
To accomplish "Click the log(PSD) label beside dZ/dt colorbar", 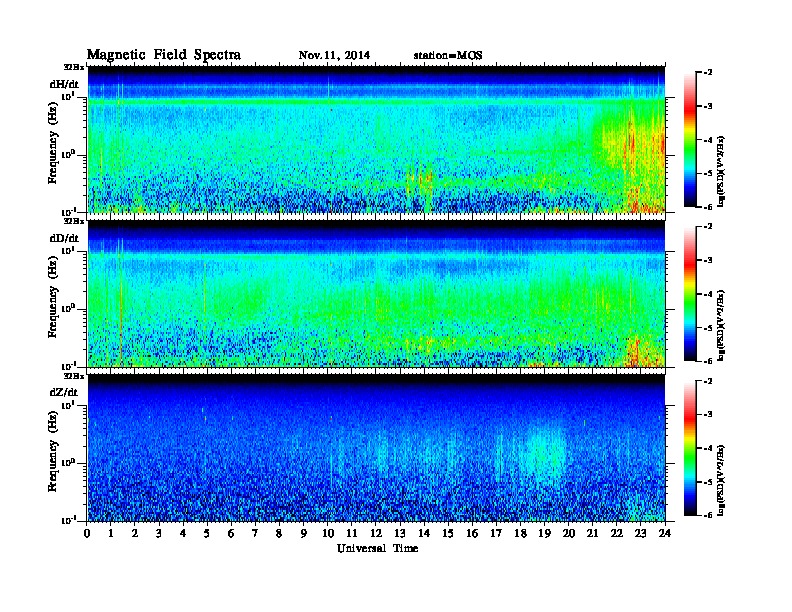I will pos(721,480).
